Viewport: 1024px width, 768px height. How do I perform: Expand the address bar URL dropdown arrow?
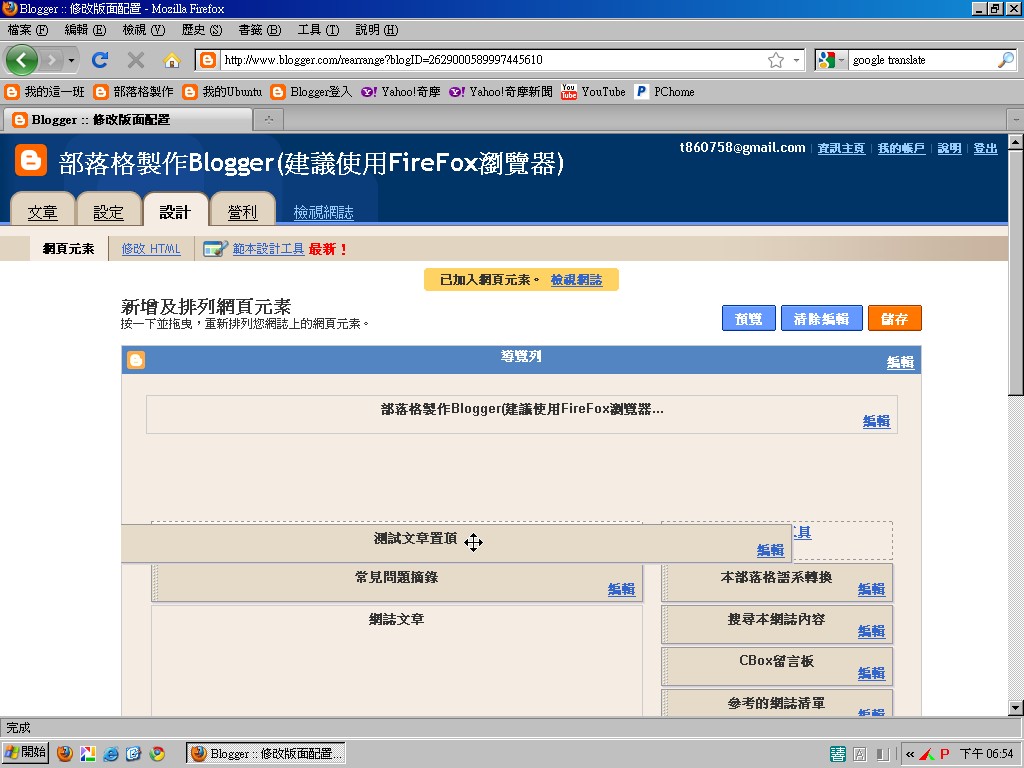[x=796, y=60]
